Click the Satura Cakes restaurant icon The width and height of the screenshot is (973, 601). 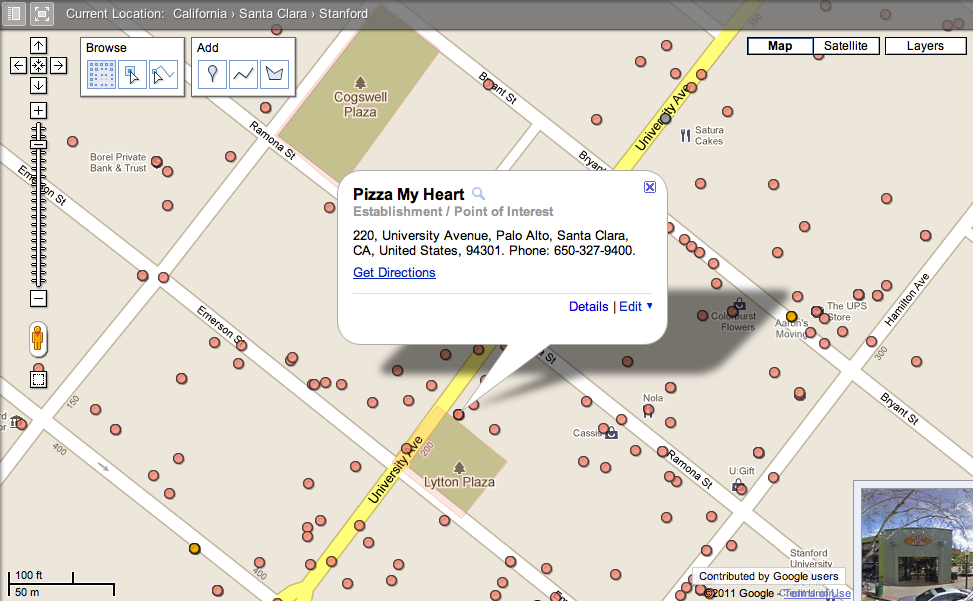685,135
